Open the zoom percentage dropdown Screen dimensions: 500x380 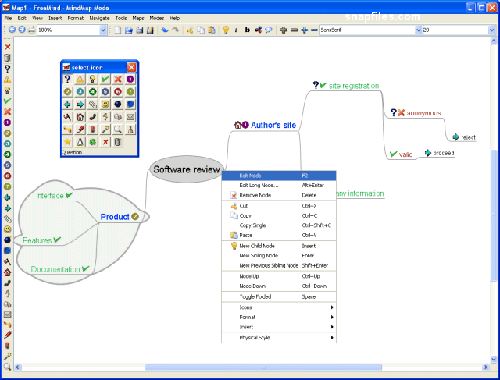coord(103,30)
